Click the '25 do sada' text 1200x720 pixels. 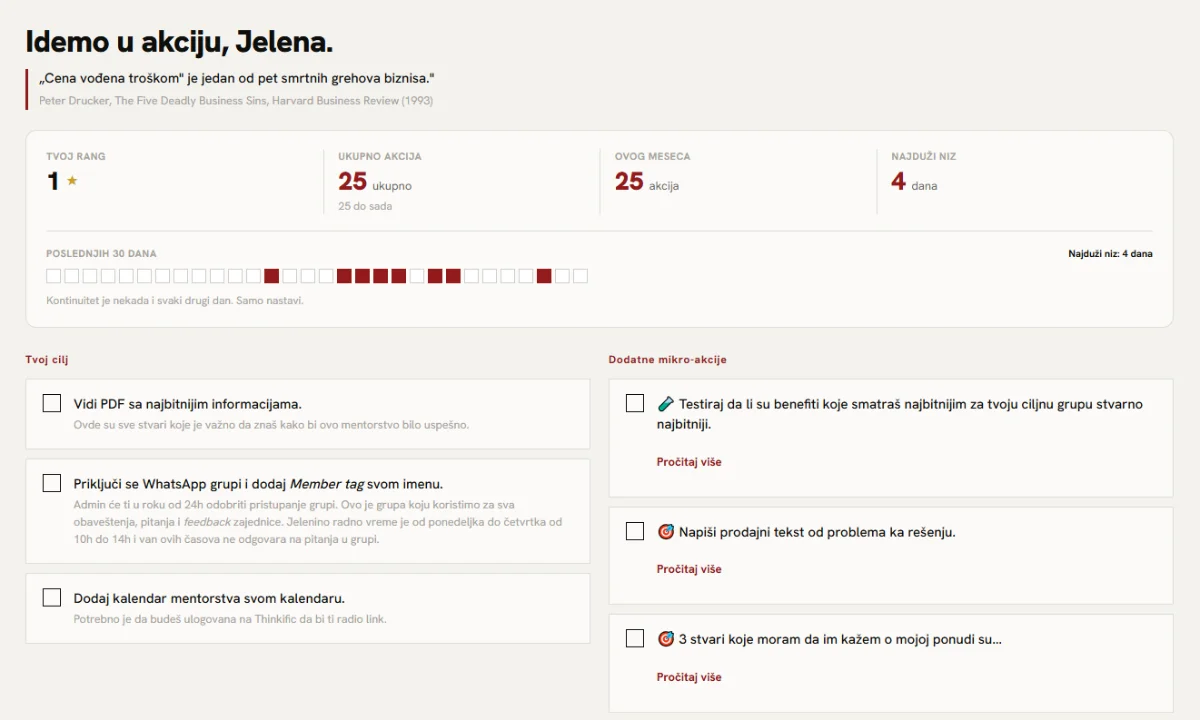[x=365, y=206]
